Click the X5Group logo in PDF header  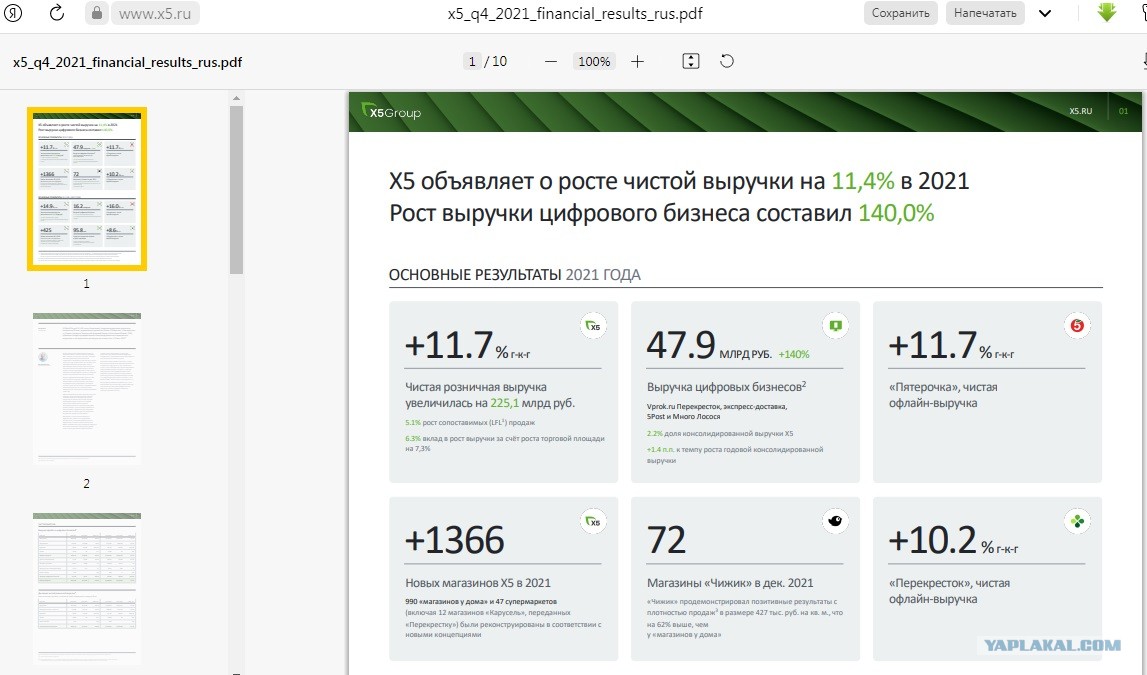(391, 112)
